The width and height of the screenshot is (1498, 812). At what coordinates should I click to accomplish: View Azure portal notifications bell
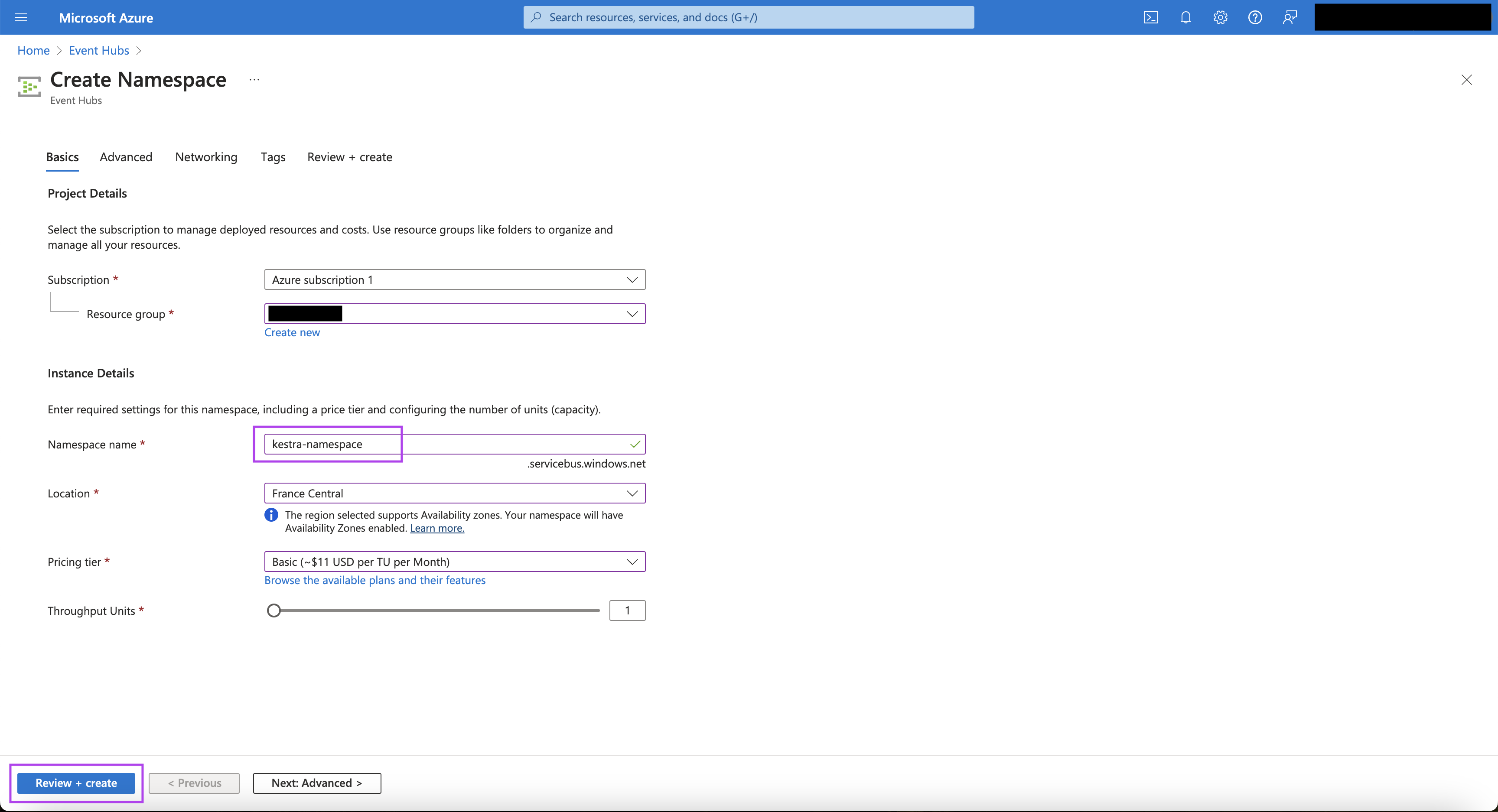1185,17
